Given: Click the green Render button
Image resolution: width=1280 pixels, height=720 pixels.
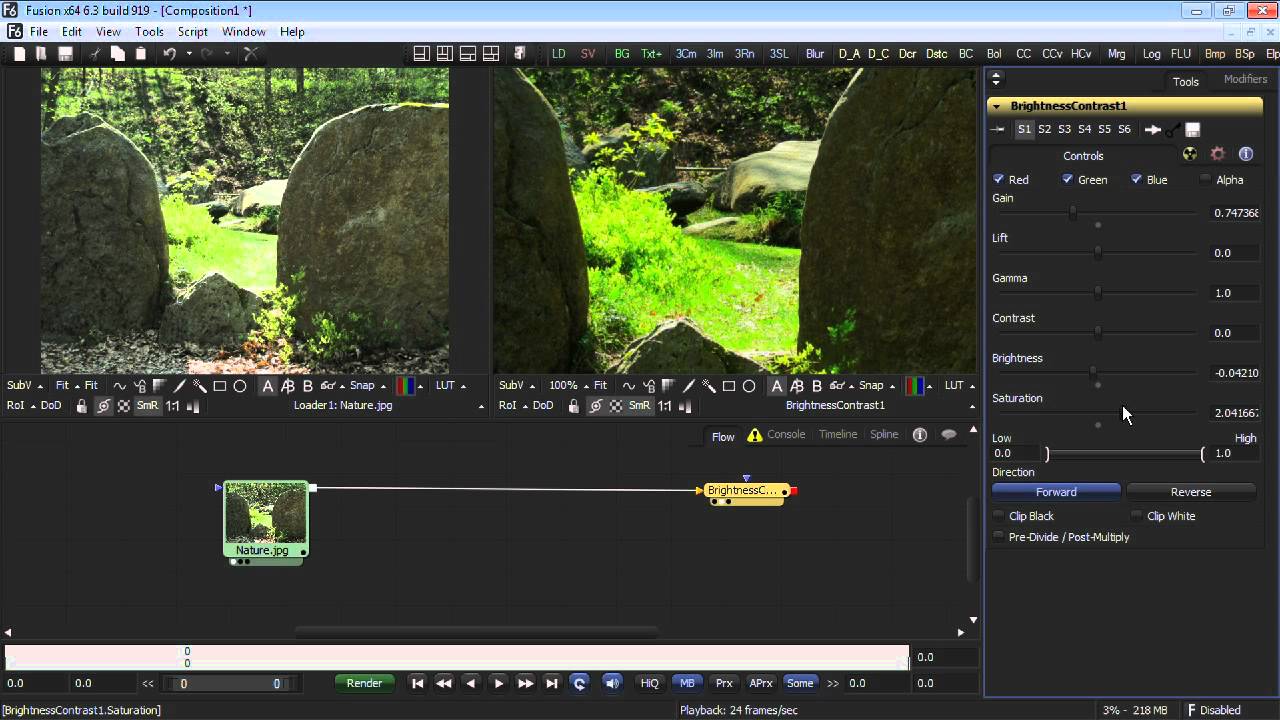Looking at the screenshot, I should (364, 683).
